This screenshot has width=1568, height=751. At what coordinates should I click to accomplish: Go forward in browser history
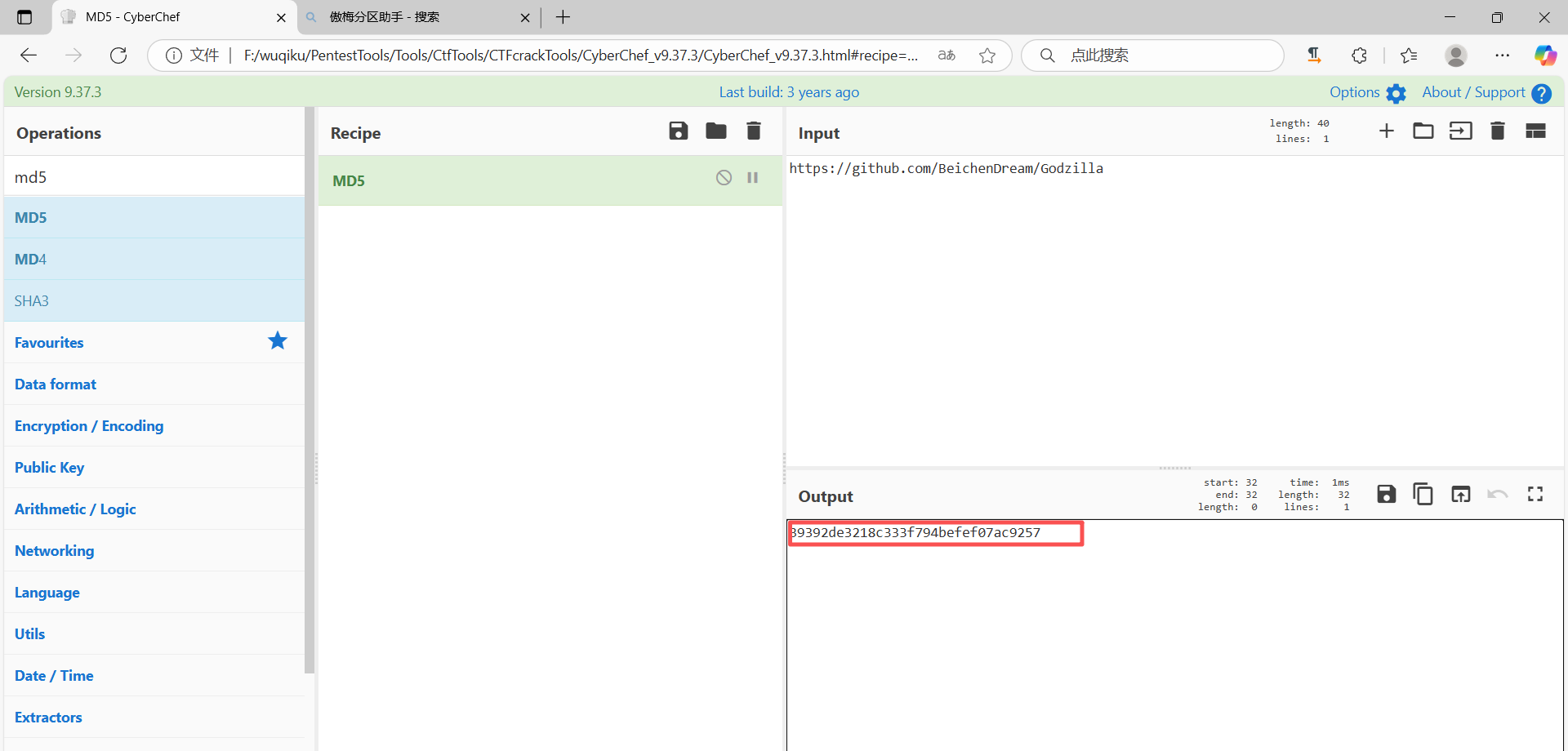[73, 56]
